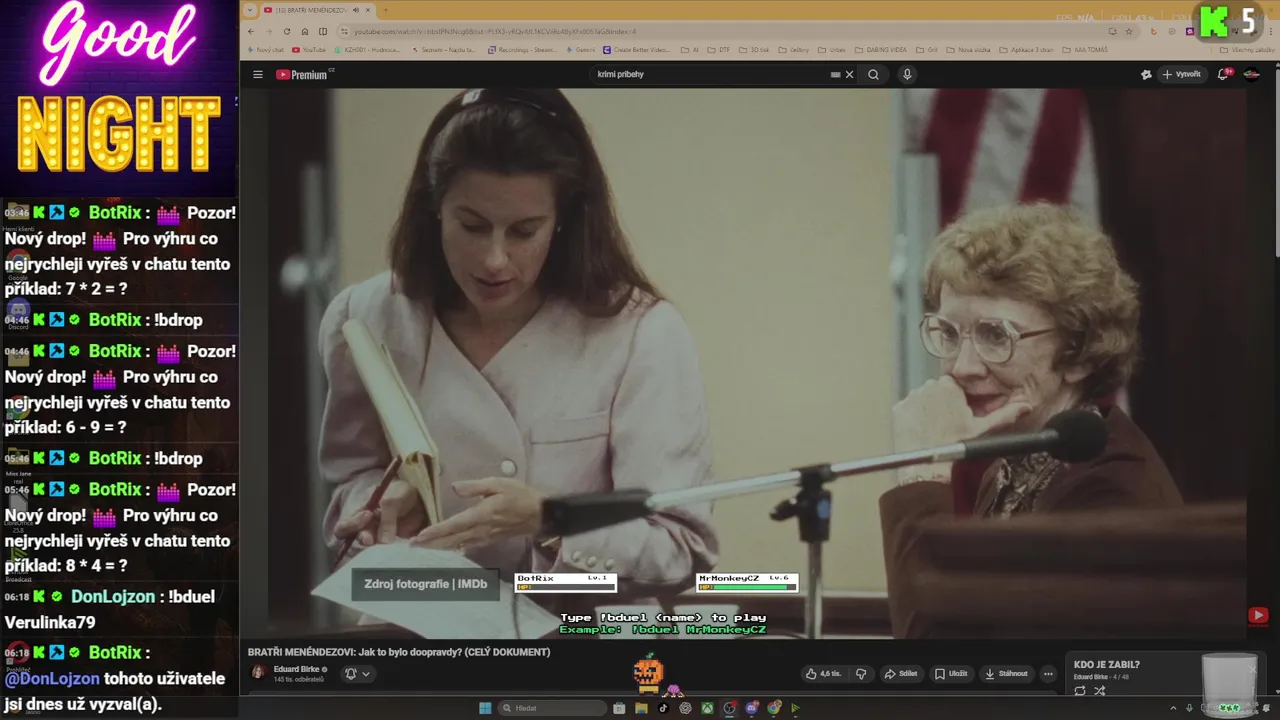Like the video with 4,6 tis. likes
The height and width of the screenshot is (720, 1280).
(824, 674)
